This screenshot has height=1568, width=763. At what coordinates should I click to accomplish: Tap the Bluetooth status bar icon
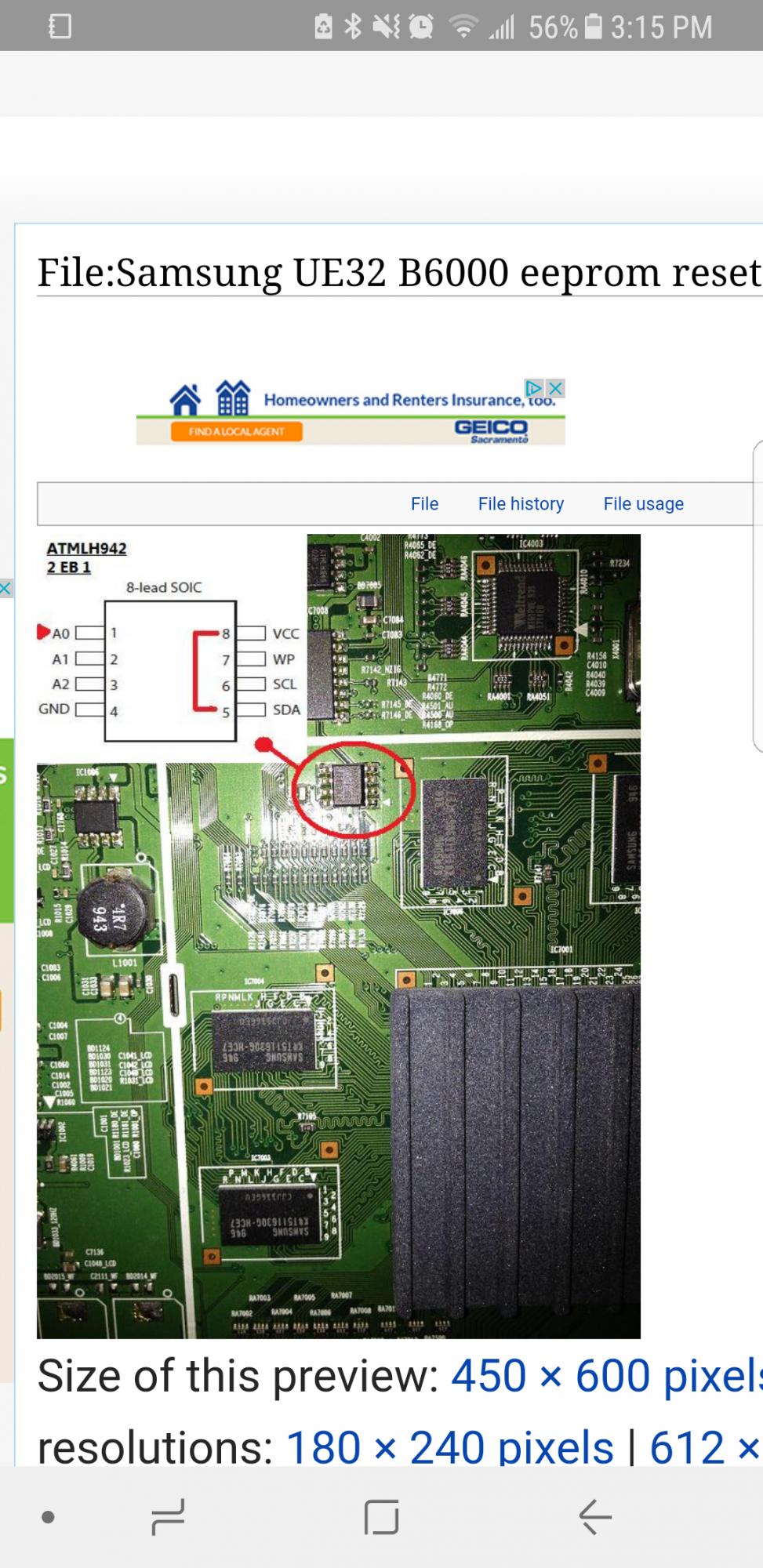pyautogui.click(x=353, y=27)
